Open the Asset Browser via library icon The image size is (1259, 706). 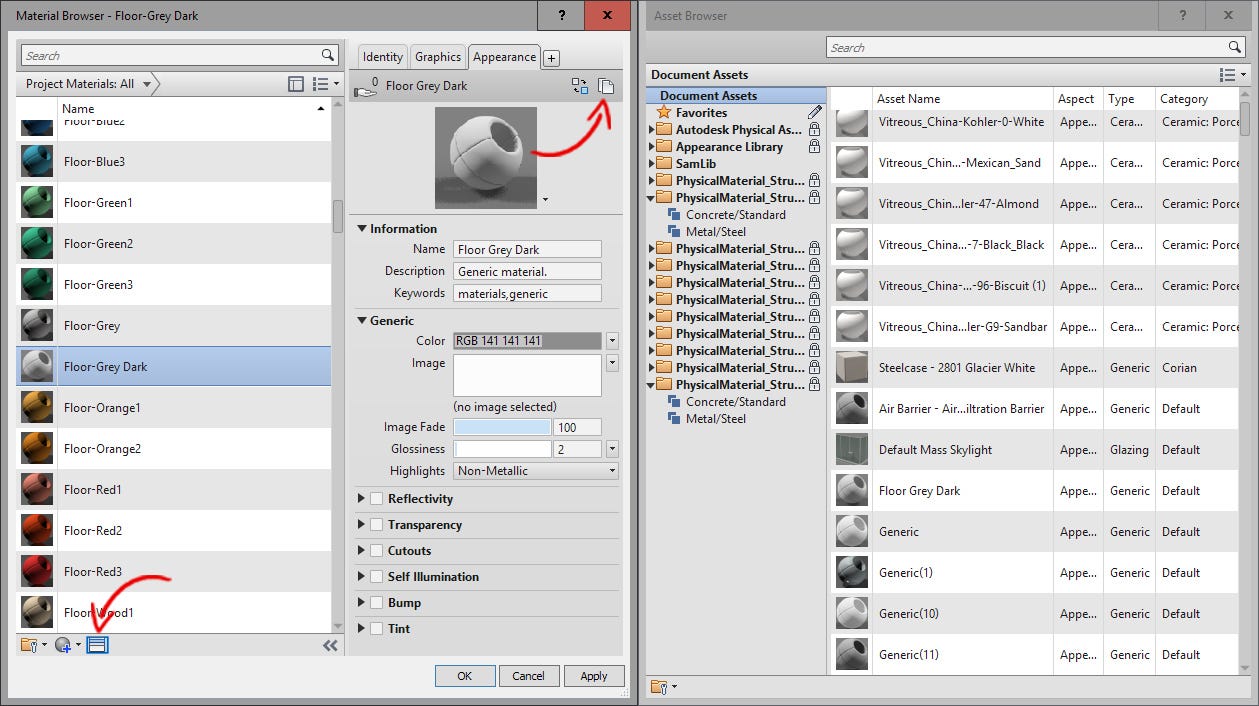97,645
